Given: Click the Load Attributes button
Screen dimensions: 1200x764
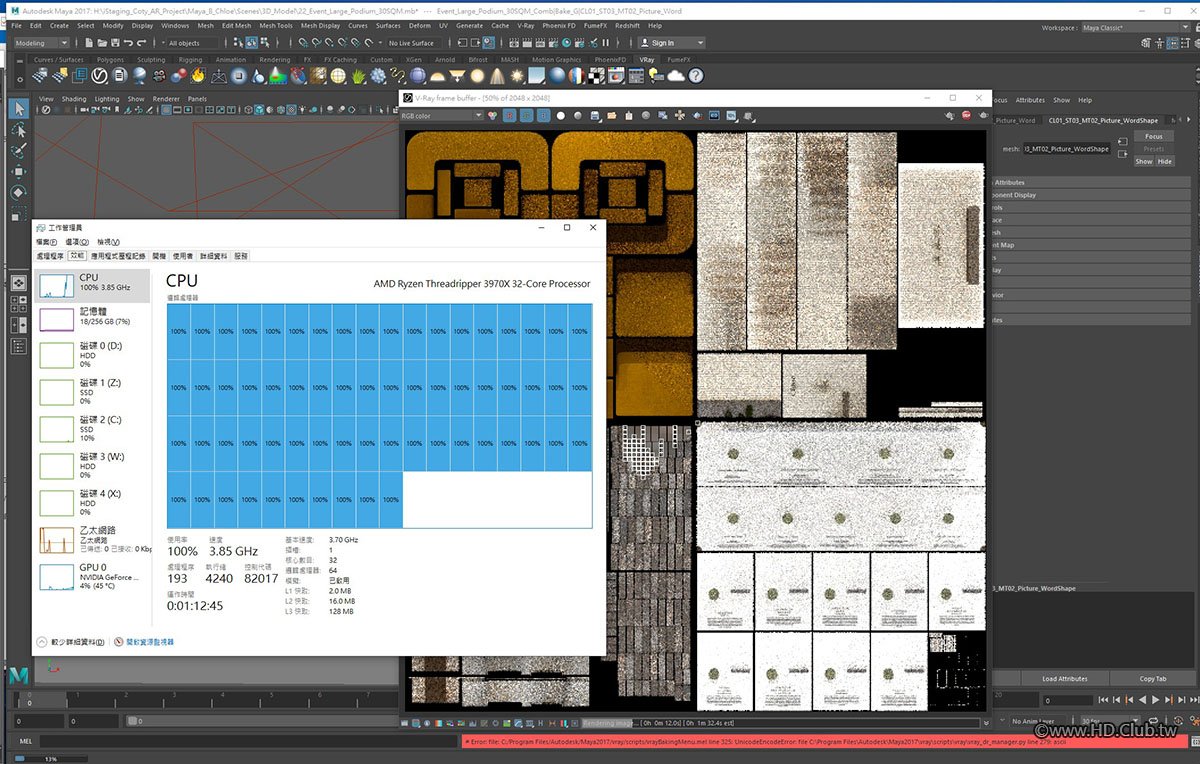Looking at the screenshot, I should point(1064,679).
